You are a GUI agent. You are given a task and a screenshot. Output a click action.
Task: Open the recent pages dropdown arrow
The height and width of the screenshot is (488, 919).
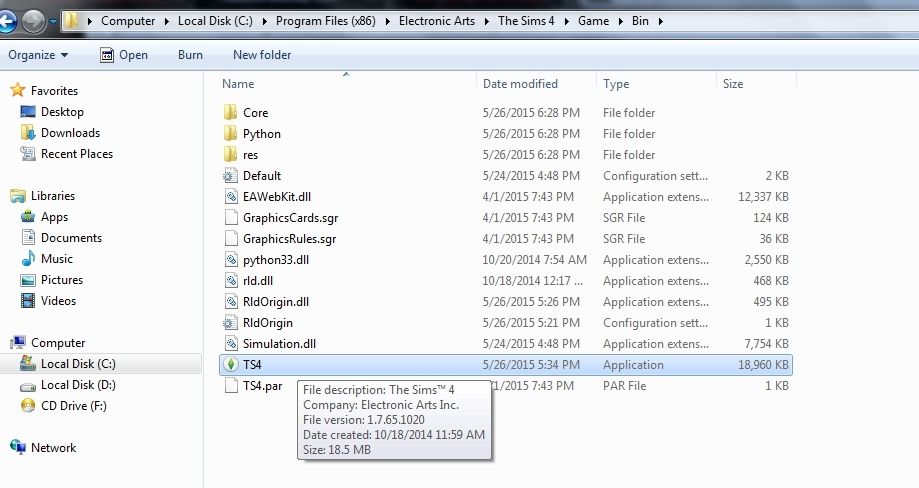click(53, 22)
